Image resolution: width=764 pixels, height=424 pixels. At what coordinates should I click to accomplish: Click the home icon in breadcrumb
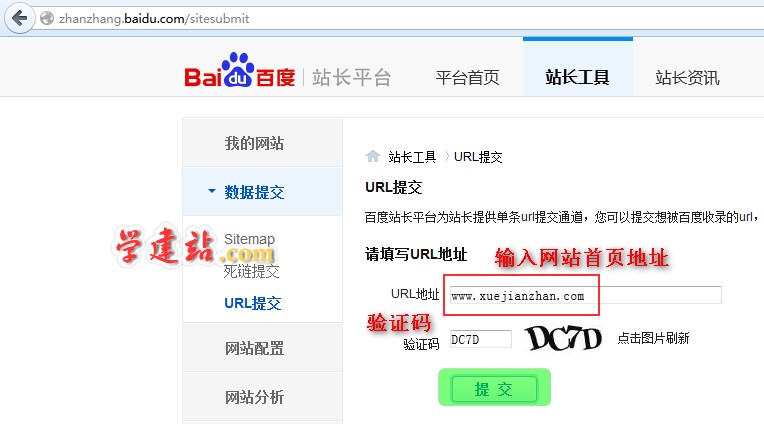coord(373,156)
